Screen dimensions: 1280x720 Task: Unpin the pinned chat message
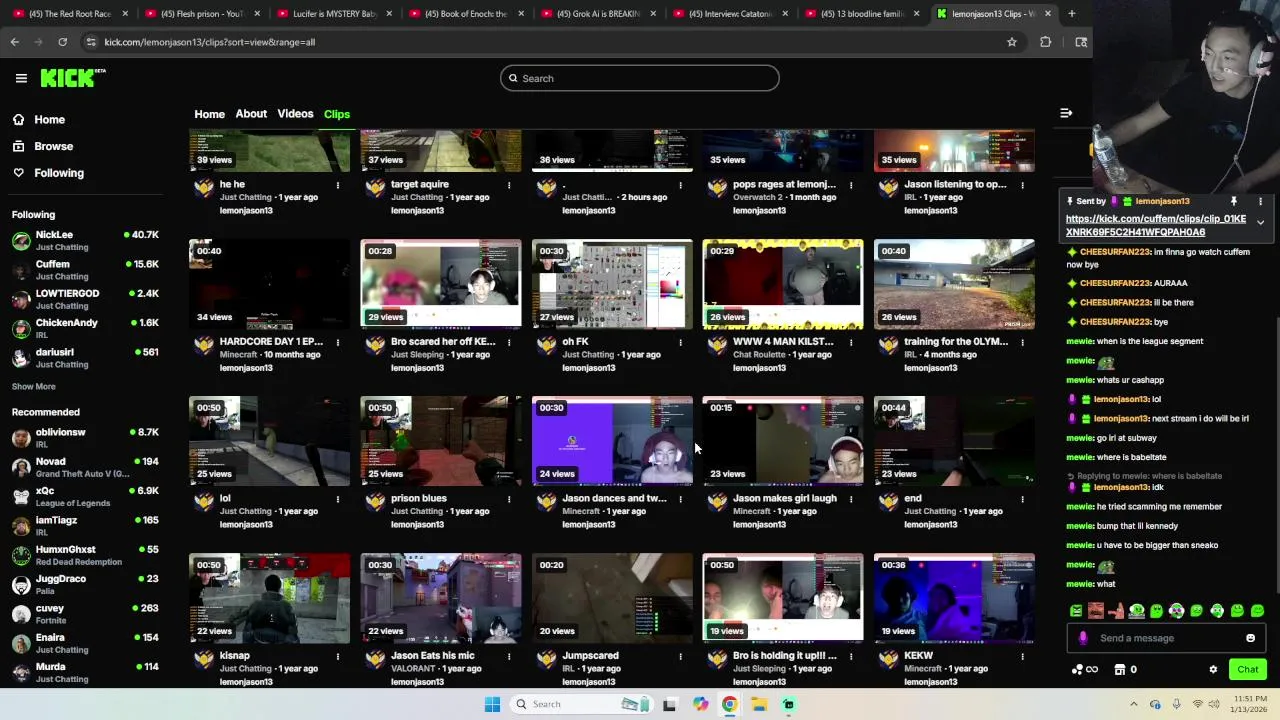(x=1234, y=201)
